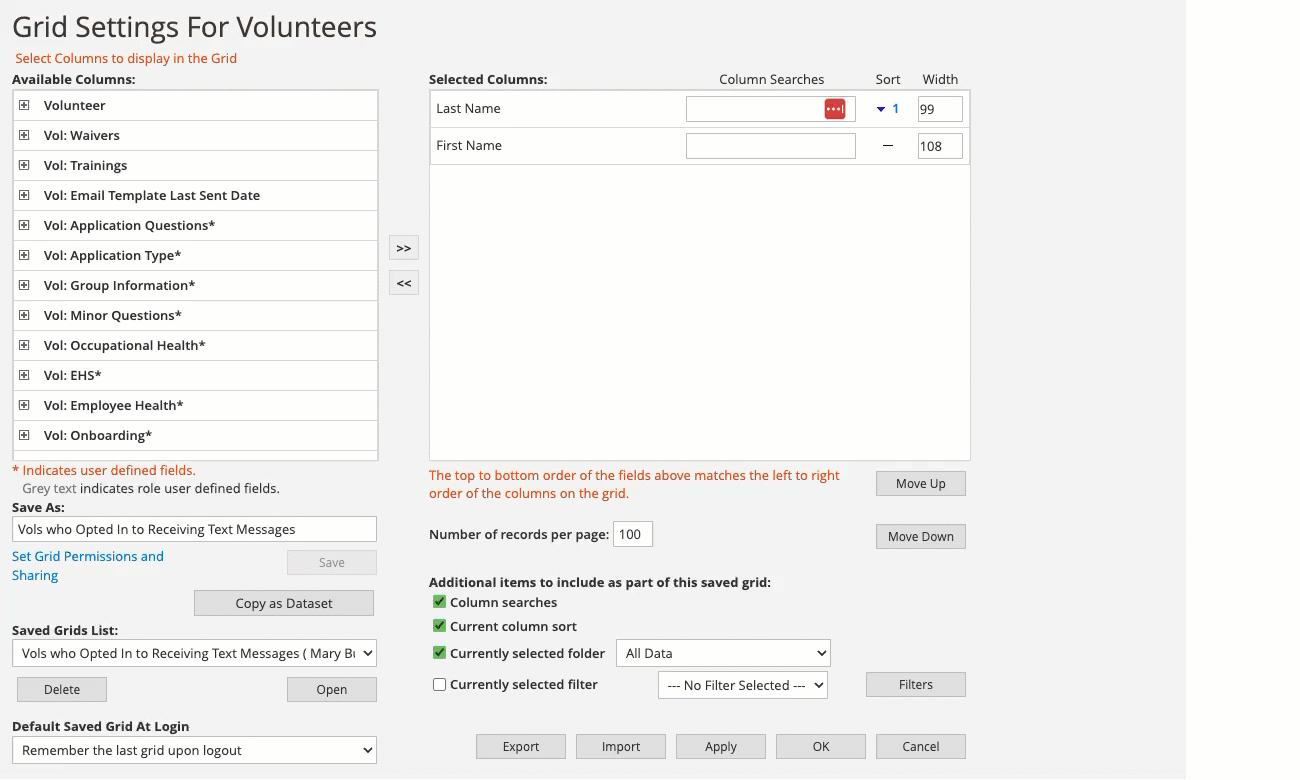Open the Saved Grids List dropdown
This screenshot has width=1300, height=780.
[x=194, y=653]
